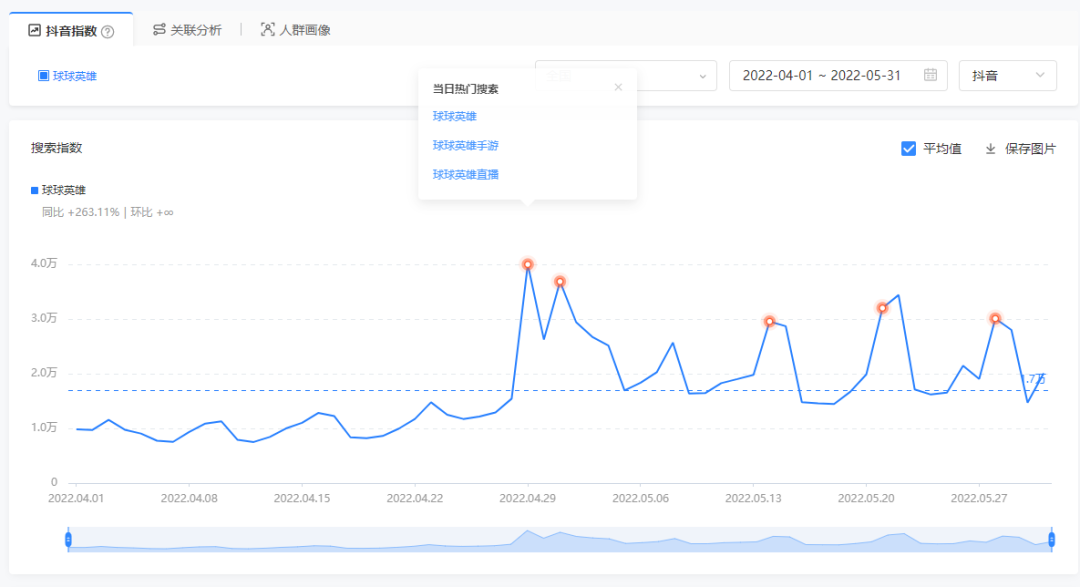Click the peak marker near 2022.05.14
1080x587 pixels.
pos(769,322)
